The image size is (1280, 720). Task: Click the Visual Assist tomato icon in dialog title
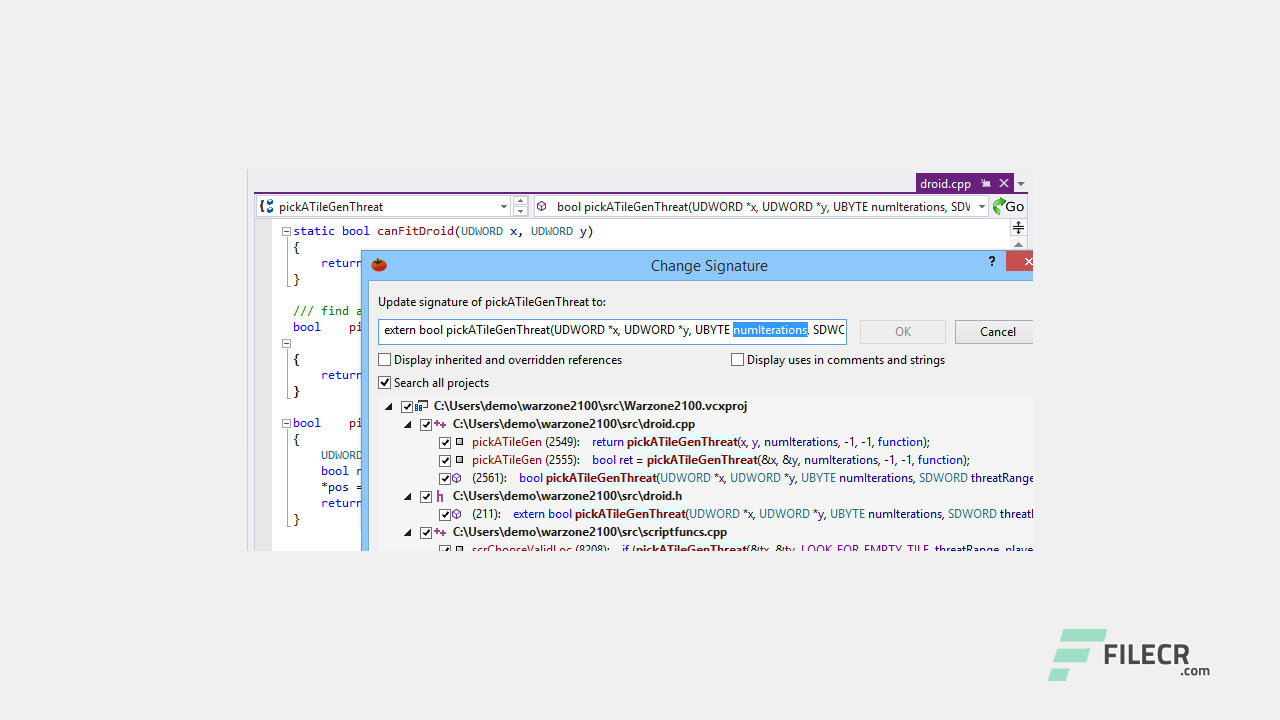(x=379, y=265)
